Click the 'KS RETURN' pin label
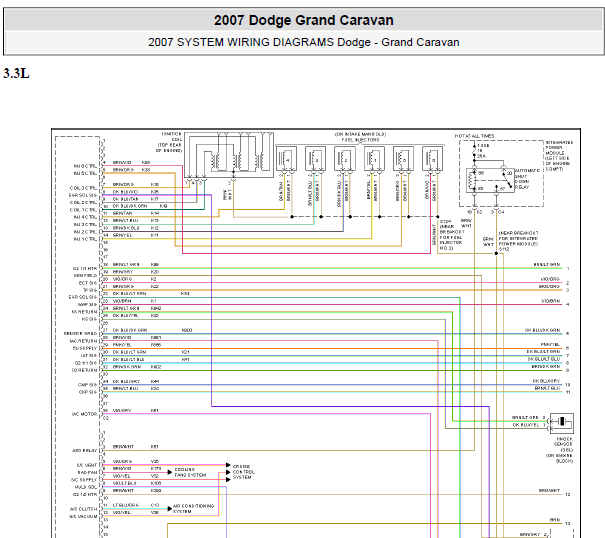 [84, 312]
